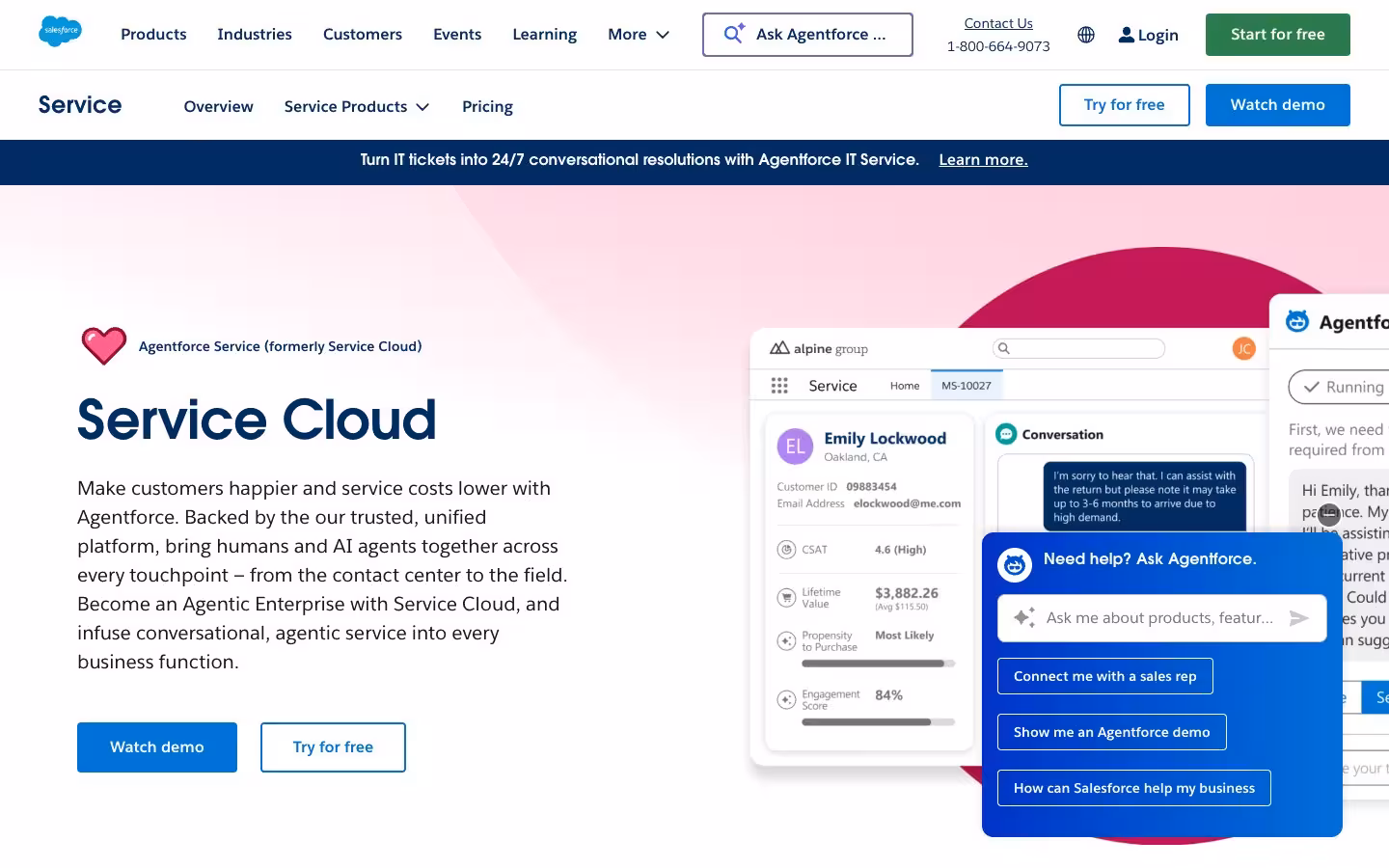Click the Running status pill
The image size is (1389, 868).
coord(1341,387)
